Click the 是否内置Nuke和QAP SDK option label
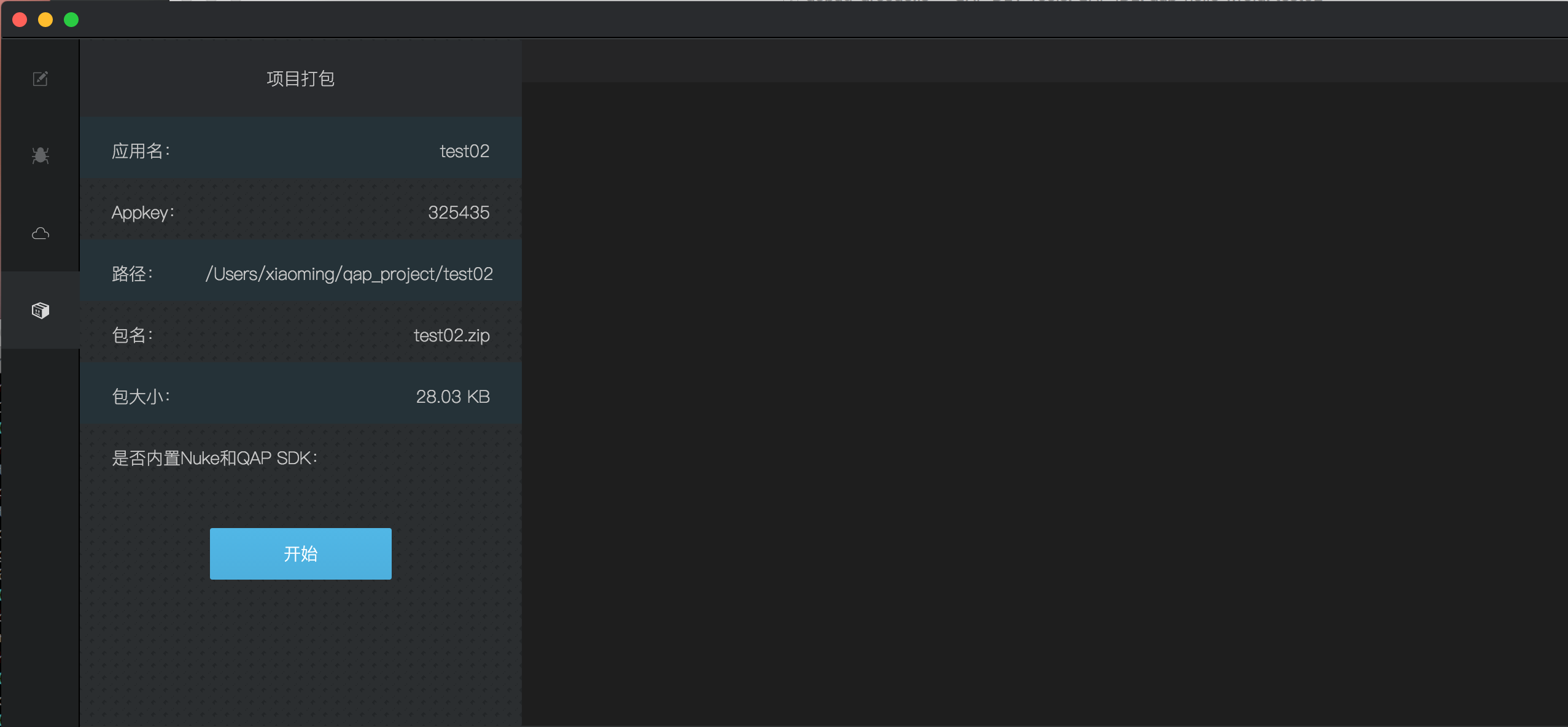The height and width of the screenshot is (727, 1568). coord(214,458)
